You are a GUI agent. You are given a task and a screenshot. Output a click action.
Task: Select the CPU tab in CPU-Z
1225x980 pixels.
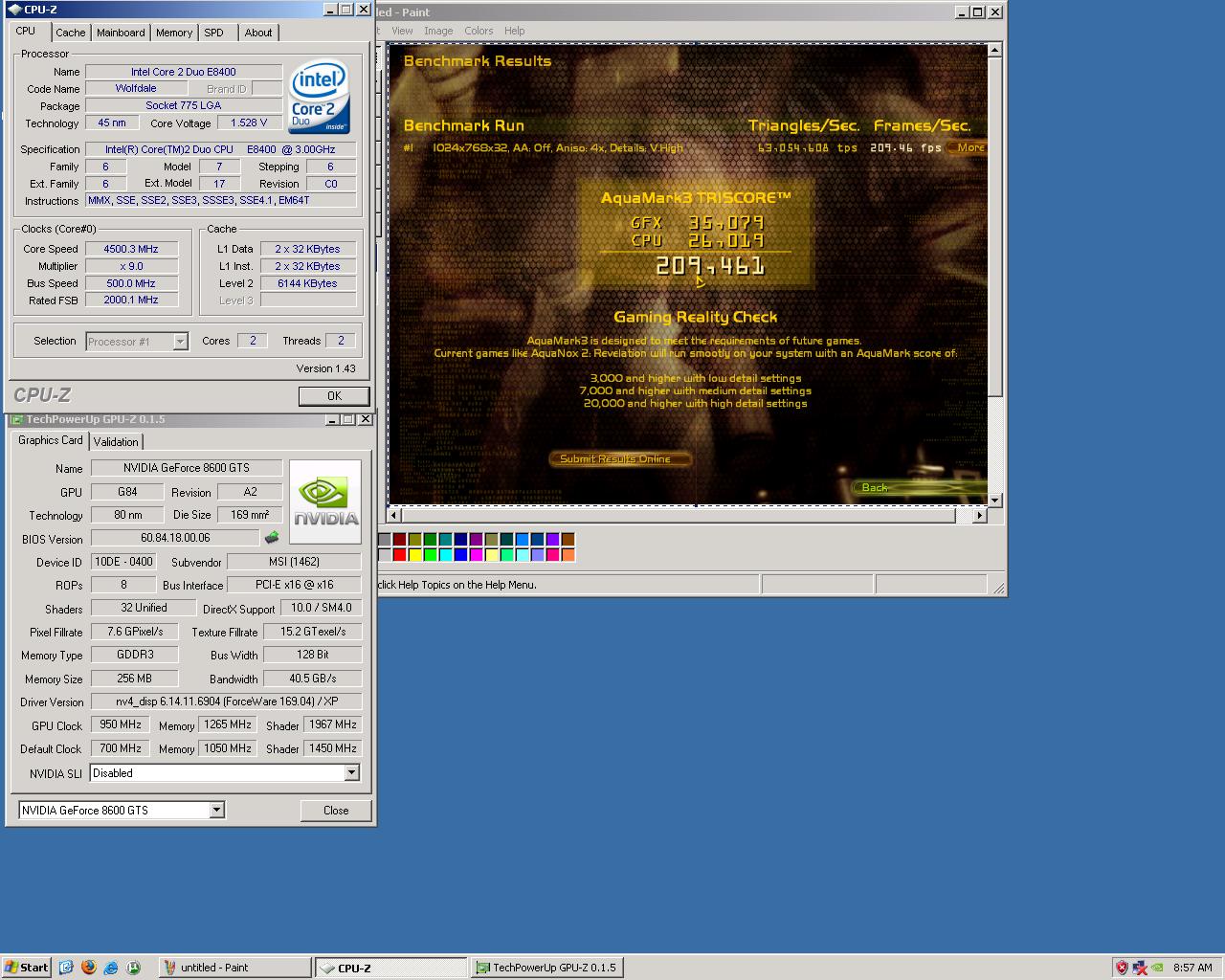point(26,31)
